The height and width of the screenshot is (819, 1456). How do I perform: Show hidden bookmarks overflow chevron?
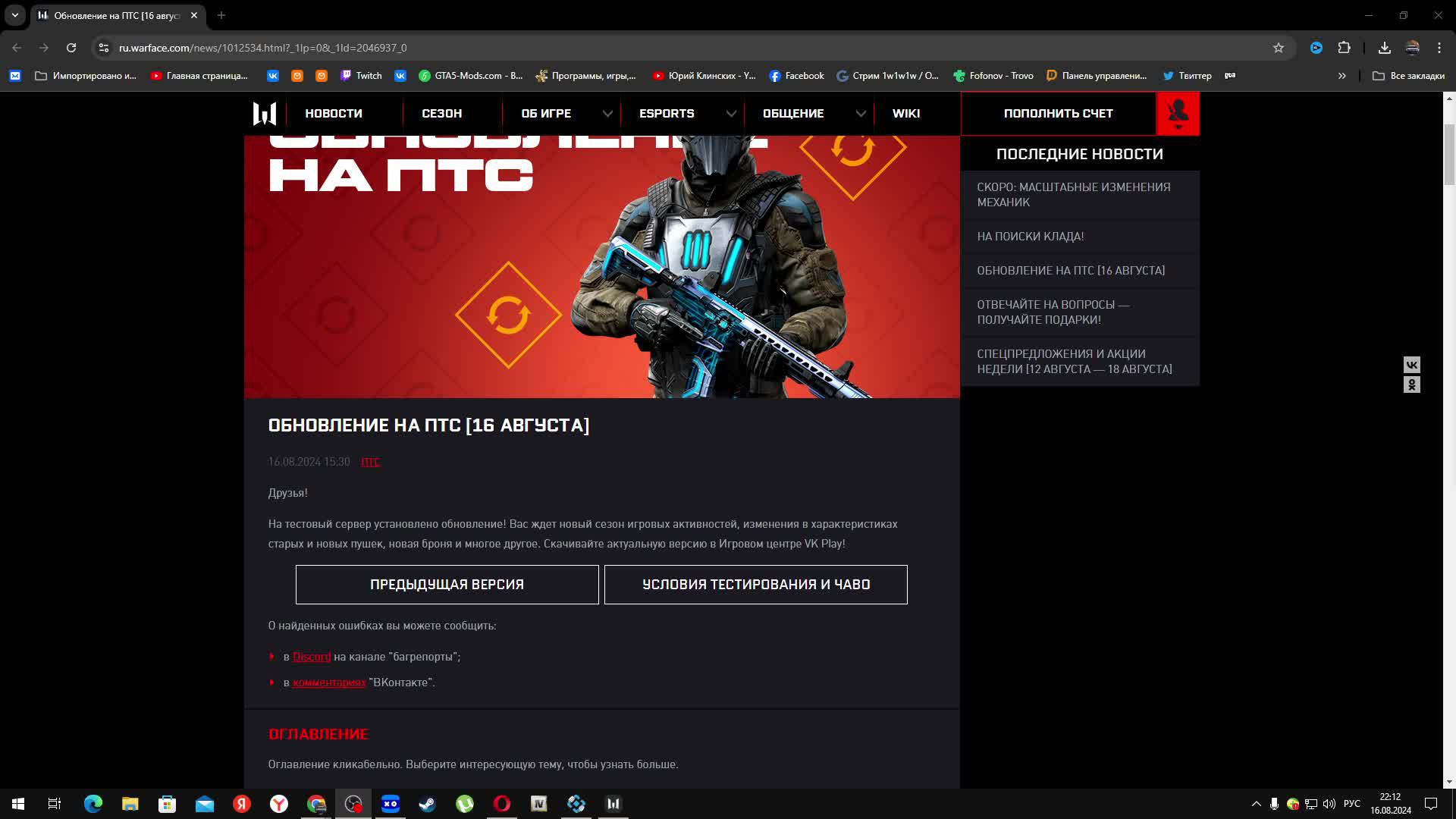(x=1341, y=76)
